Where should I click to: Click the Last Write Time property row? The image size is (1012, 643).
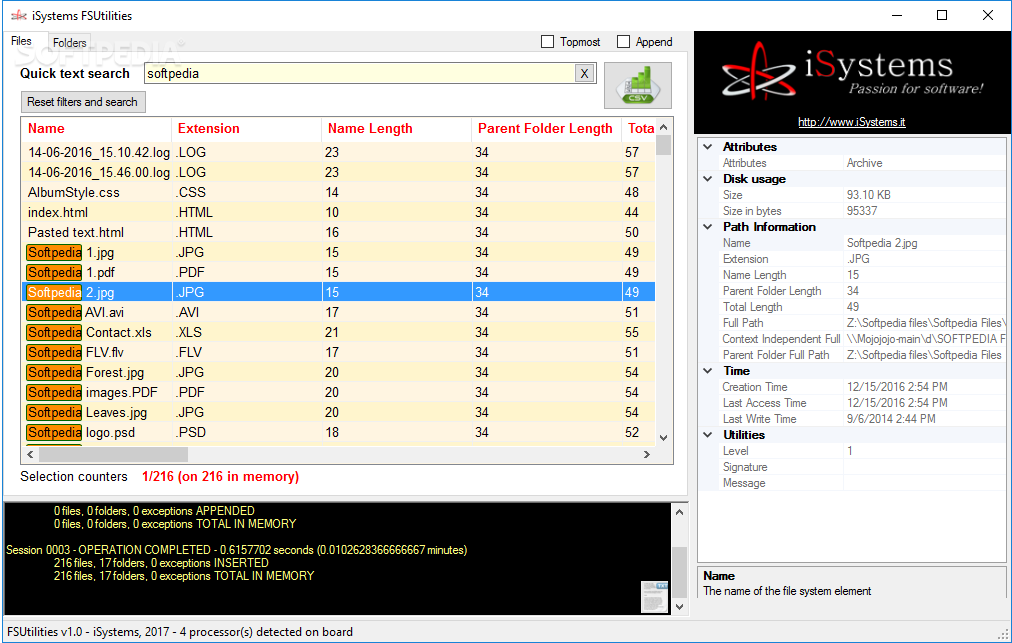click(x=862, y=419)
